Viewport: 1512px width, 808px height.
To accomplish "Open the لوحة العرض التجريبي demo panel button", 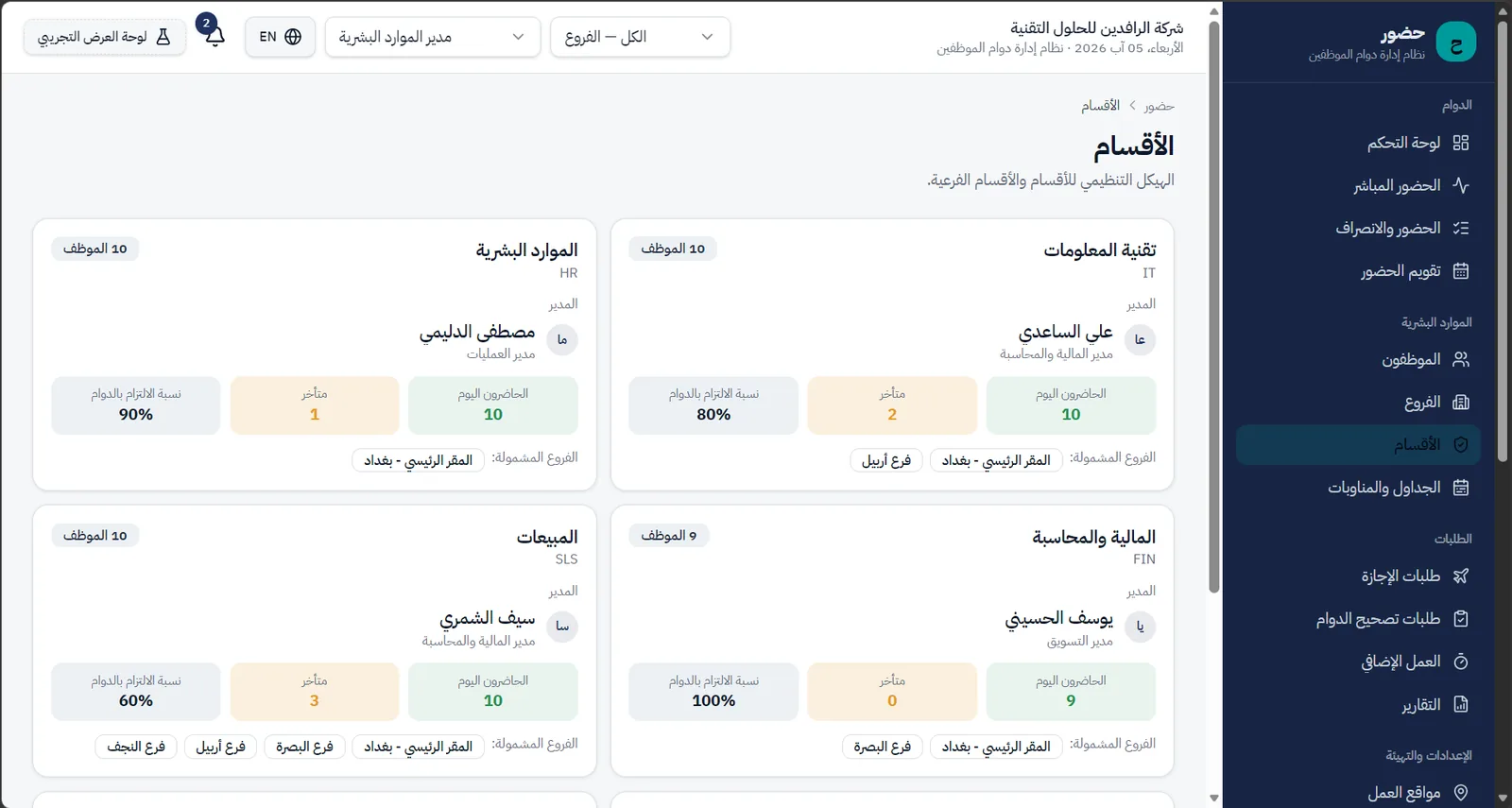I will coord(104,37).
